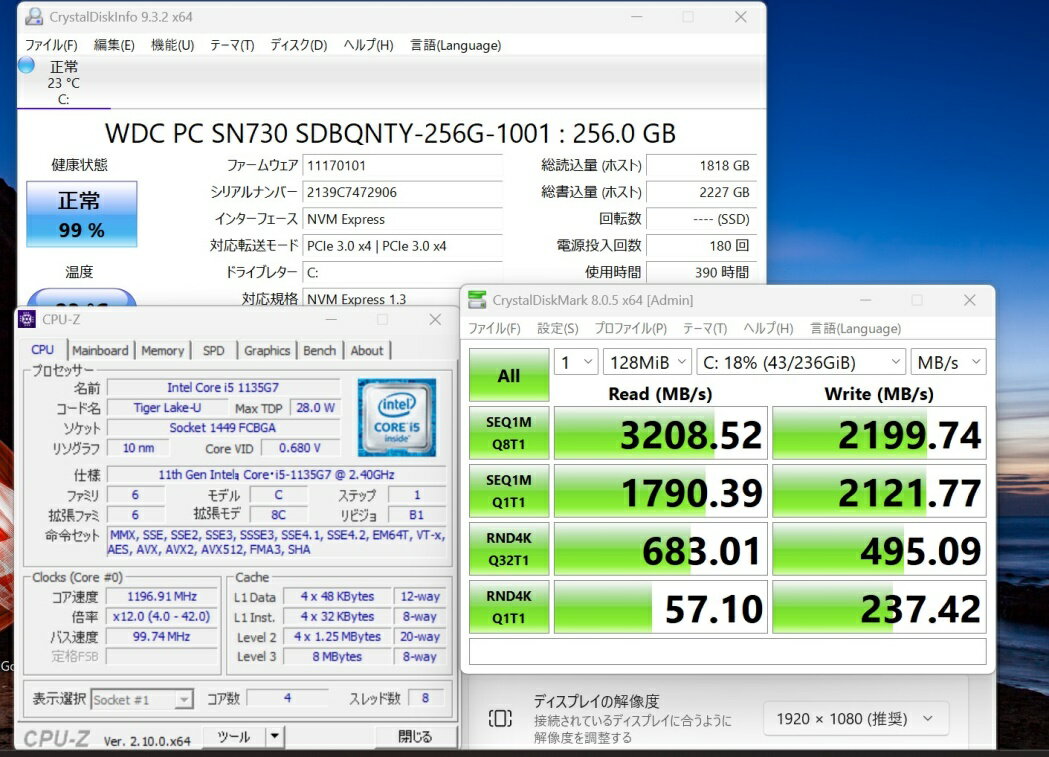Run all benchmarks with the All button
The height and width of the screenshot is (757, 1049).
[508, 376]
